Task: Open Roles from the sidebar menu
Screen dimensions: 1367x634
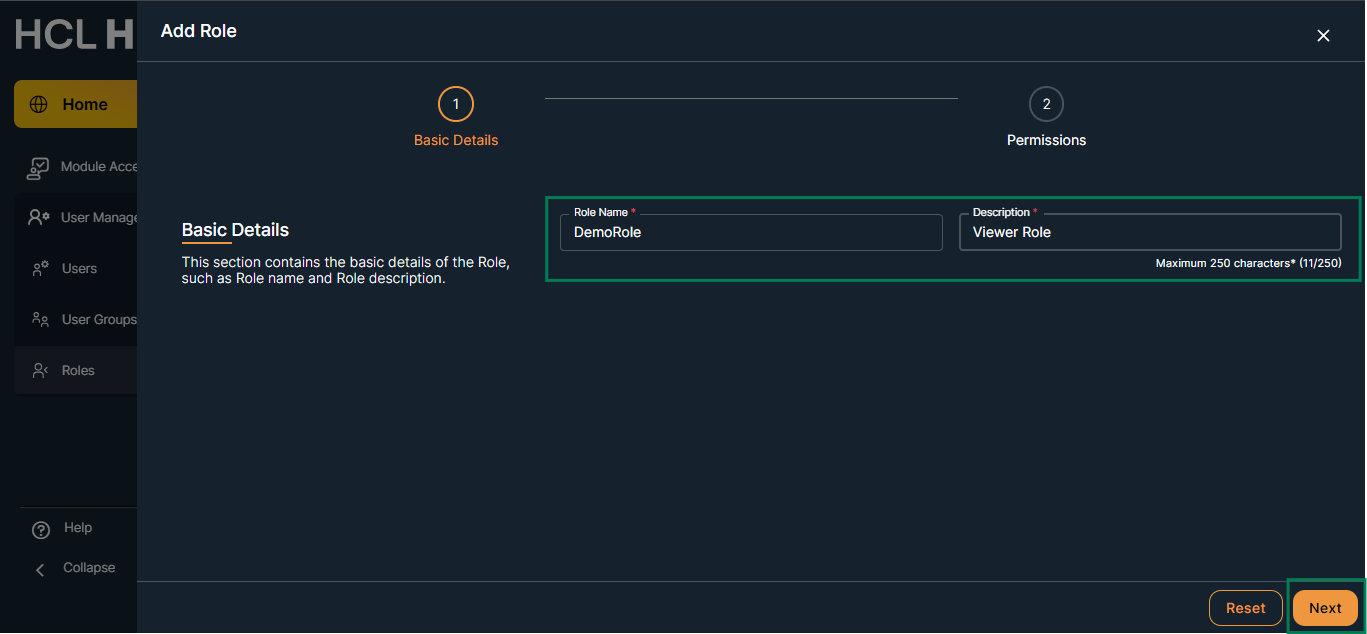Action: [x=77, y=370]
